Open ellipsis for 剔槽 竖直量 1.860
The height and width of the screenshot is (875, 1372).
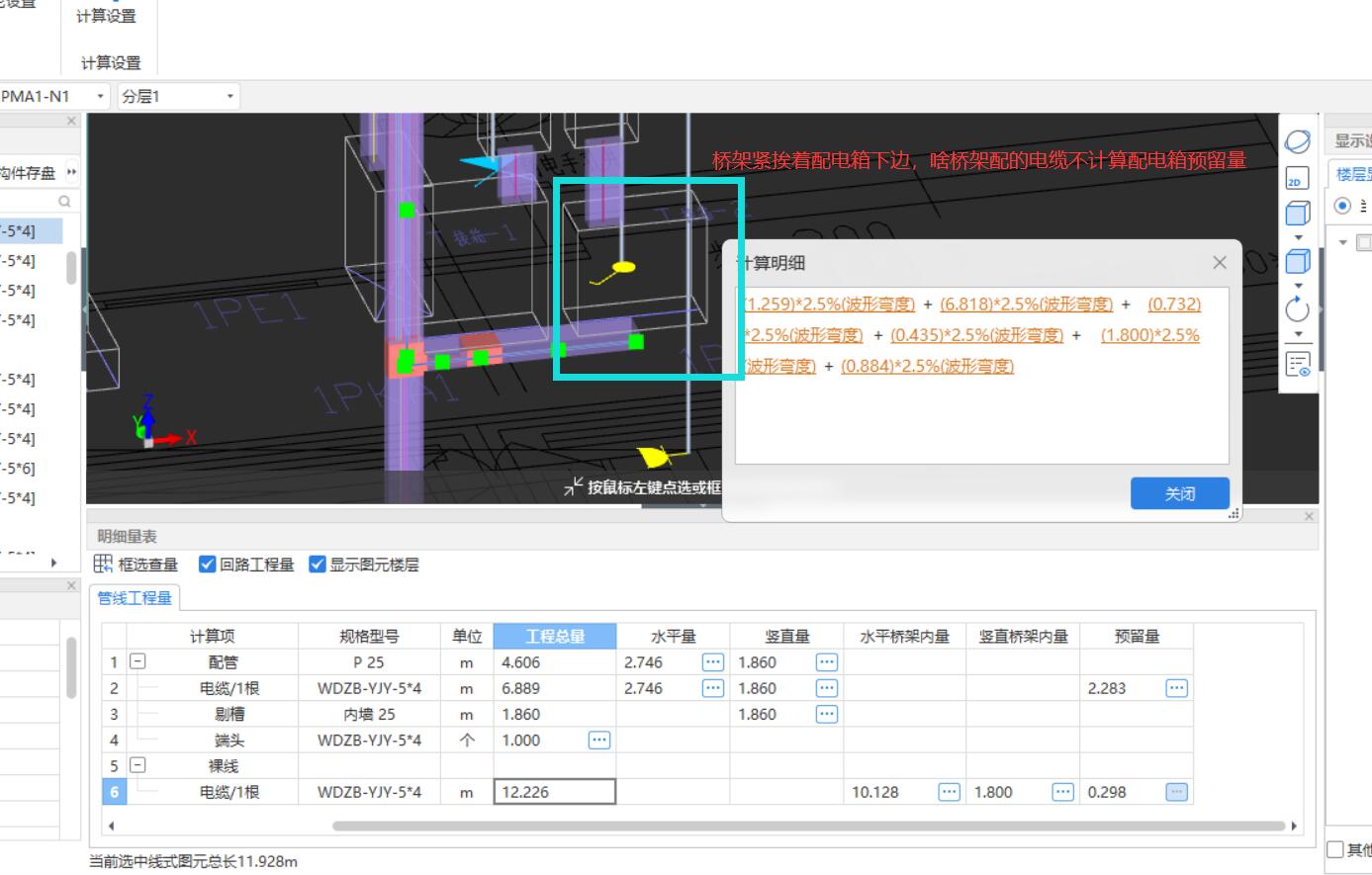click(x=827, y=714)
